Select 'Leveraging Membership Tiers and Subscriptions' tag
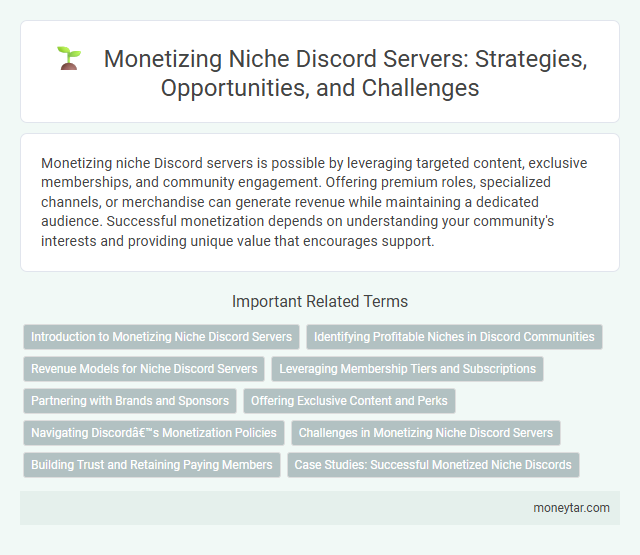640x555 pixels. click(407, 369)
